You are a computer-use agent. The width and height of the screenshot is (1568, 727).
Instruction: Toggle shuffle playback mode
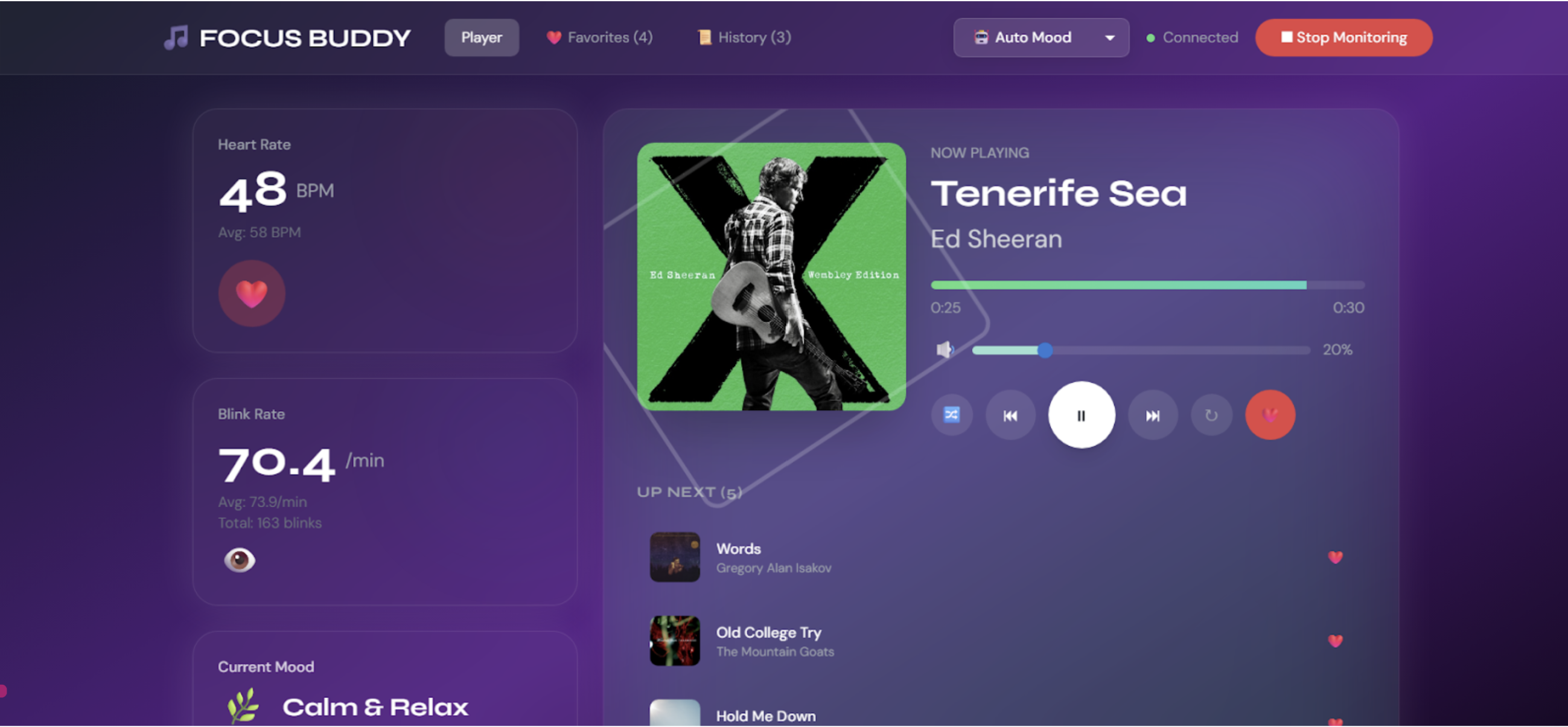951,415
